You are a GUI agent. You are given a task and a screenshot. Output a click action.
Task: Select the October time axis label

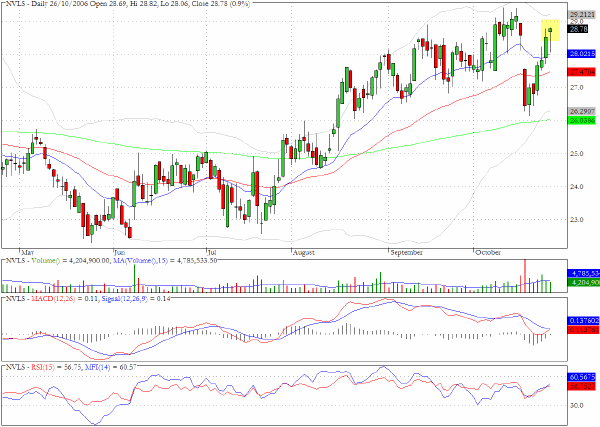488,253
